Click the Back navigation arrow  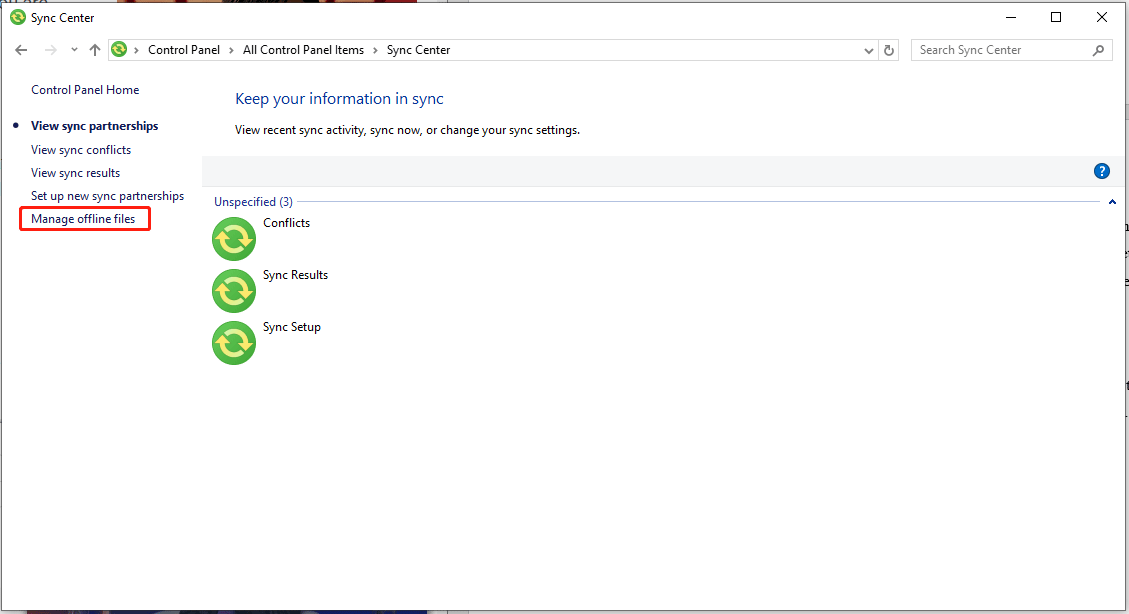pos(22,50)
